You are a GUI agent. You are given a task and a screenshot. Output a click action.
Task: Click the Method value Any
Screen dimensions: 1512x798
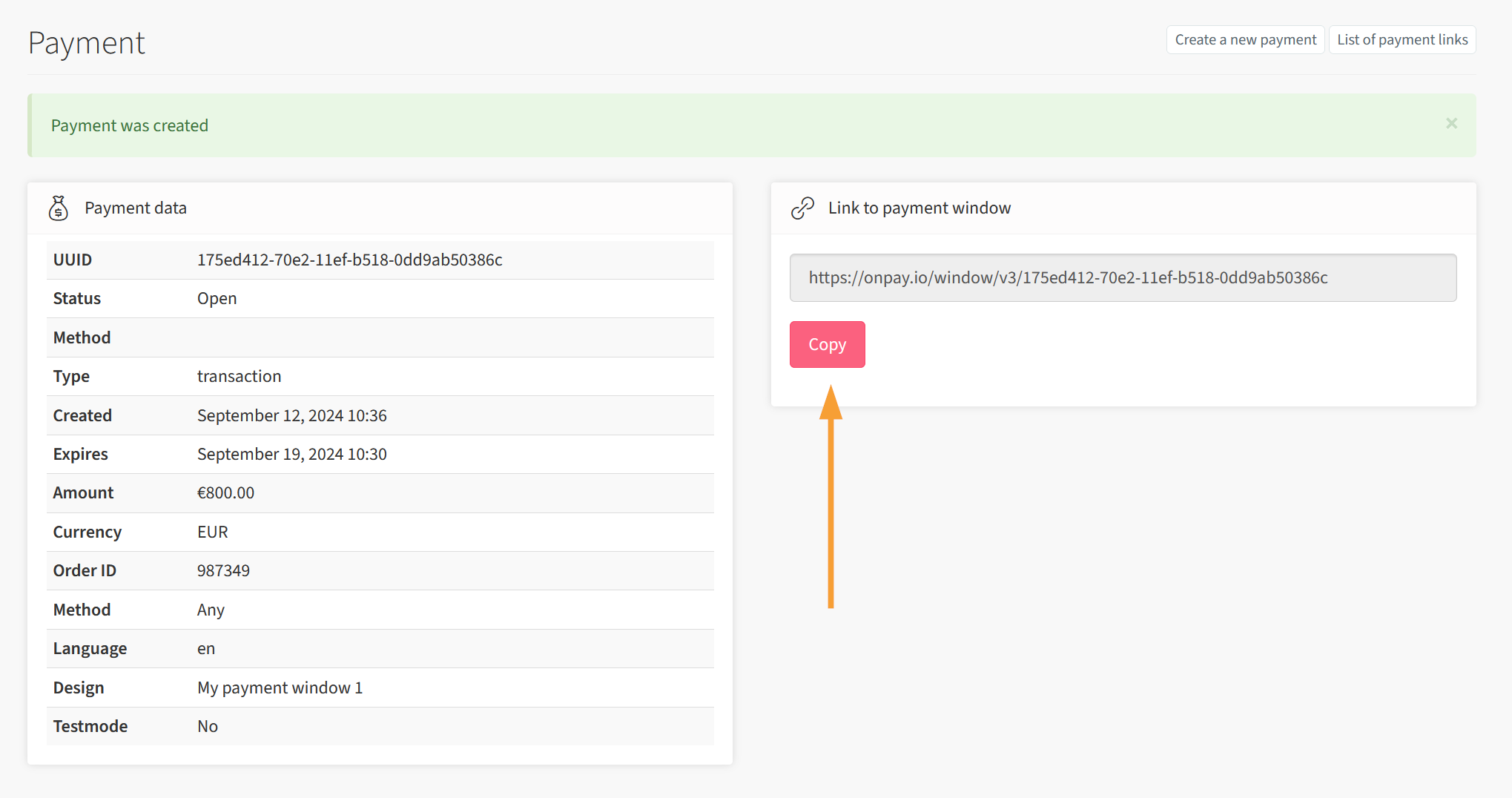pyautogui.click(x=211, y=610)
